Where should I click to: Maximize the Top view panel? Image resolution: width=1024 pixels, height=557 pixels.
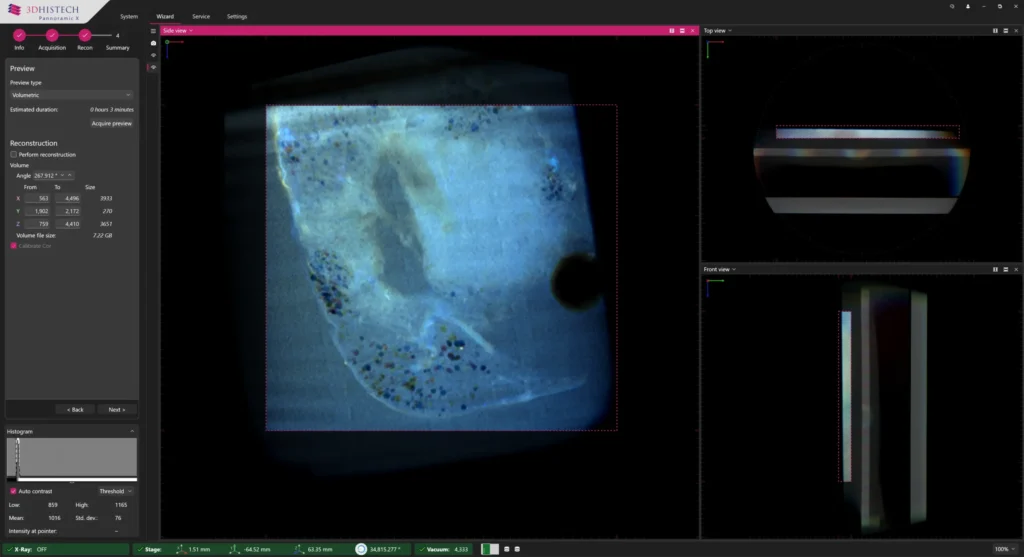pos(1005,31)
